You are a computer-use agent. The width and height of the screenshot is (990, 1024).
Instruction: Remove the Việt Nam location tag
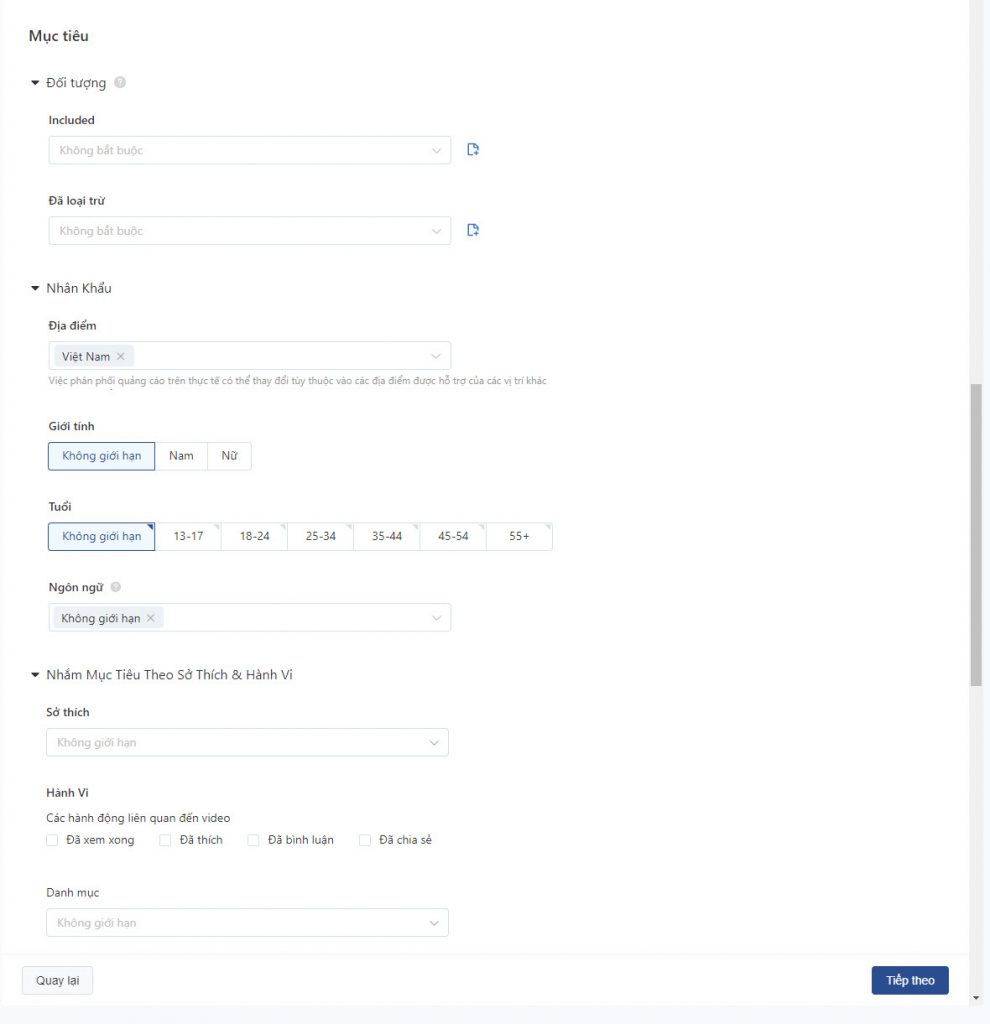click(x=120, y=356)
